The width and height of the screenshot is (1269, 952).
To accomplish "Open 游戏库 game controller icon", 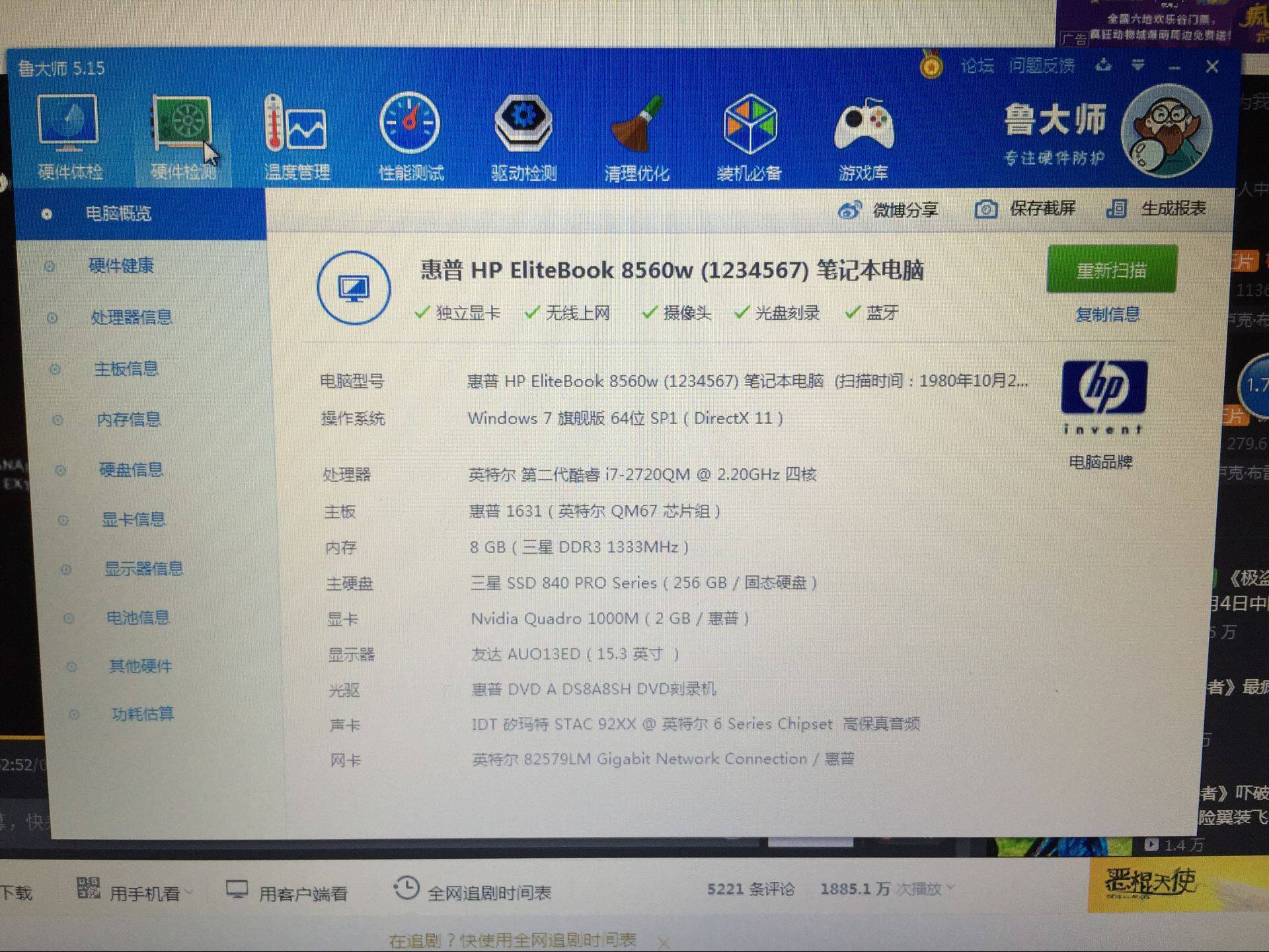I will tap(863, 126).
